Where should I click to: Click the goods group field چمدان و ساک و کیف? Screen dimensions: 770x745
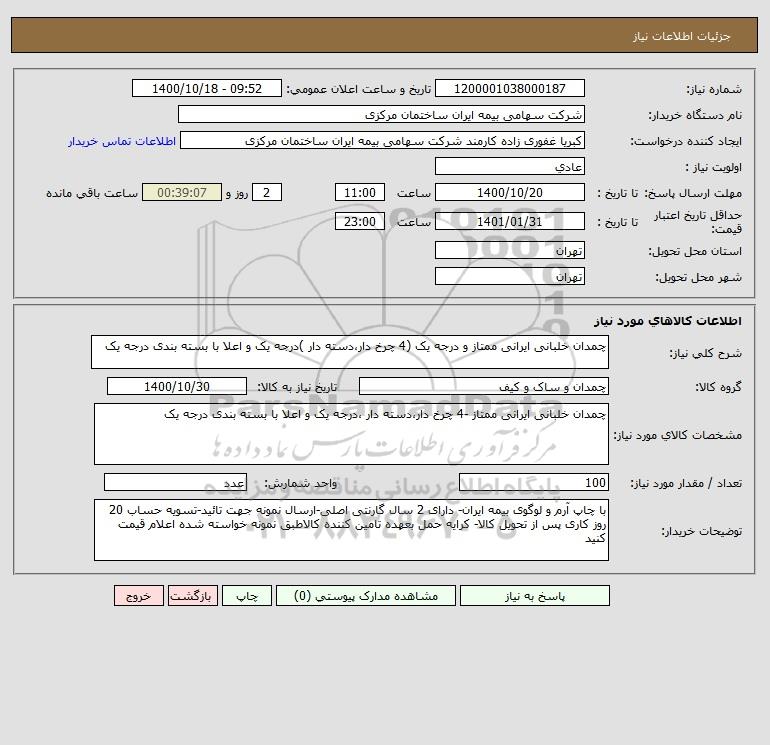coord(484,386)
